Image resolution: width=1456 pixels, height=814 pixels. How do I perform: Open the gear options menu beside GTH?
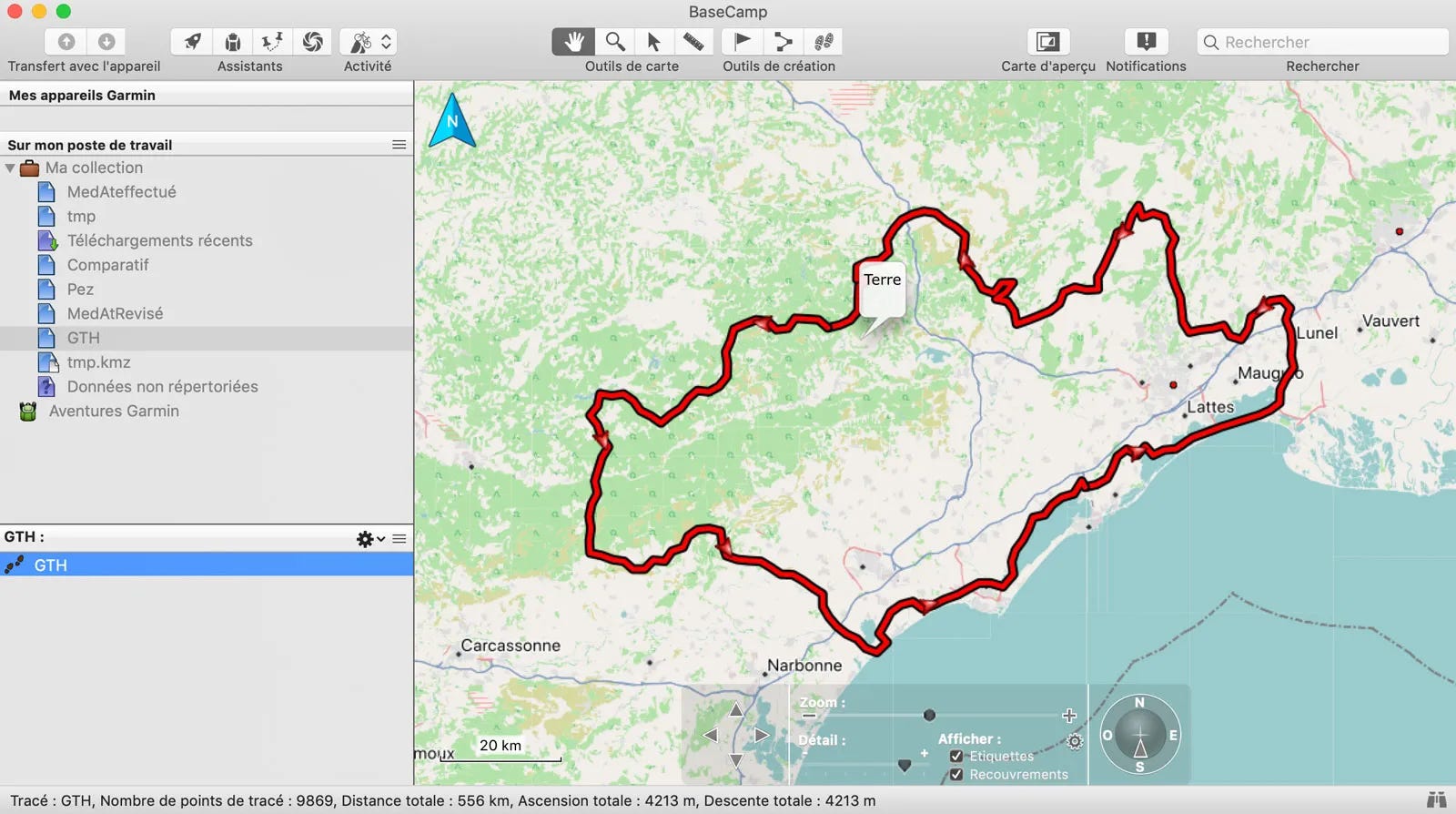[369, 539]
